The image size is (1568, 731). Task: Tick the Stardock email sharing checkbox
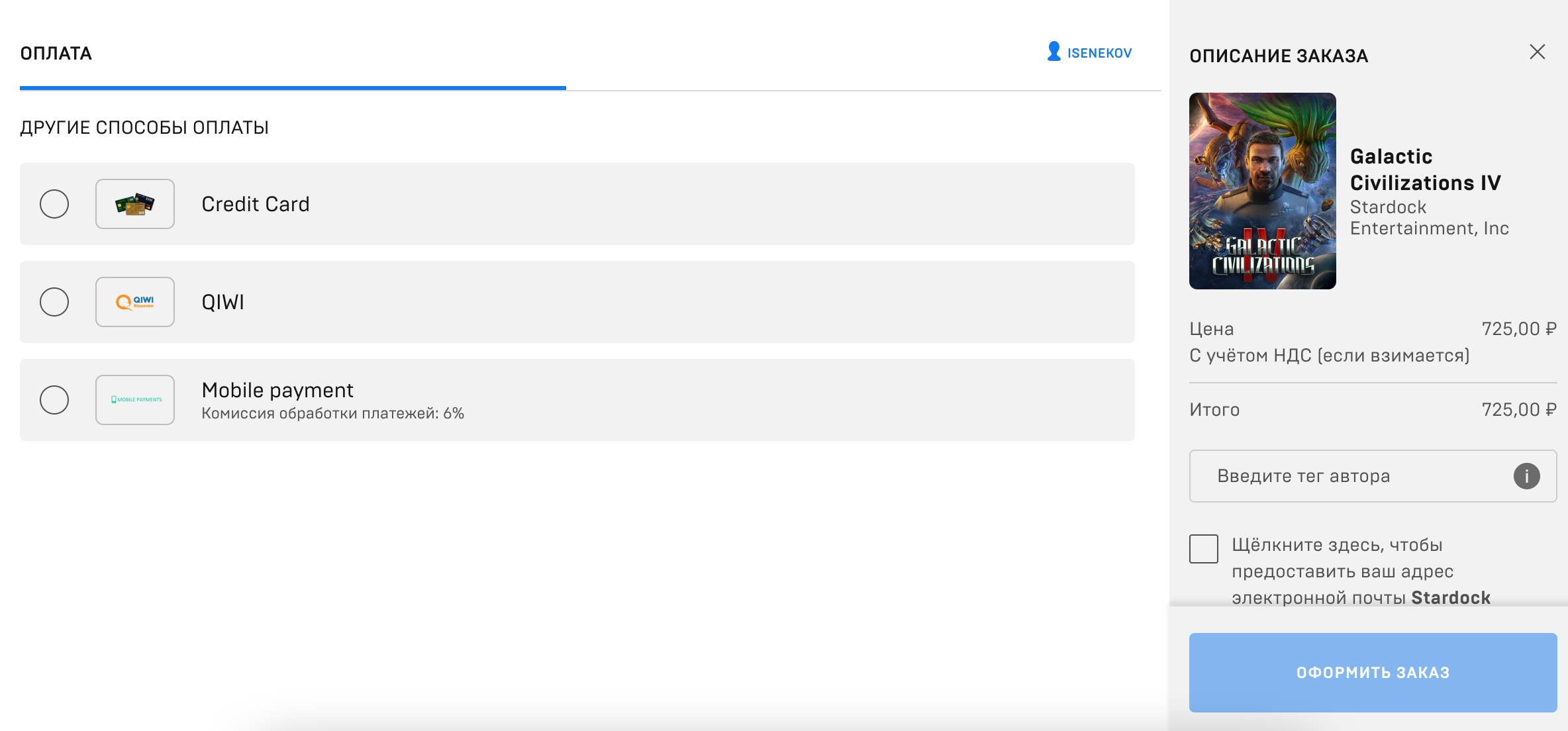1204,549
